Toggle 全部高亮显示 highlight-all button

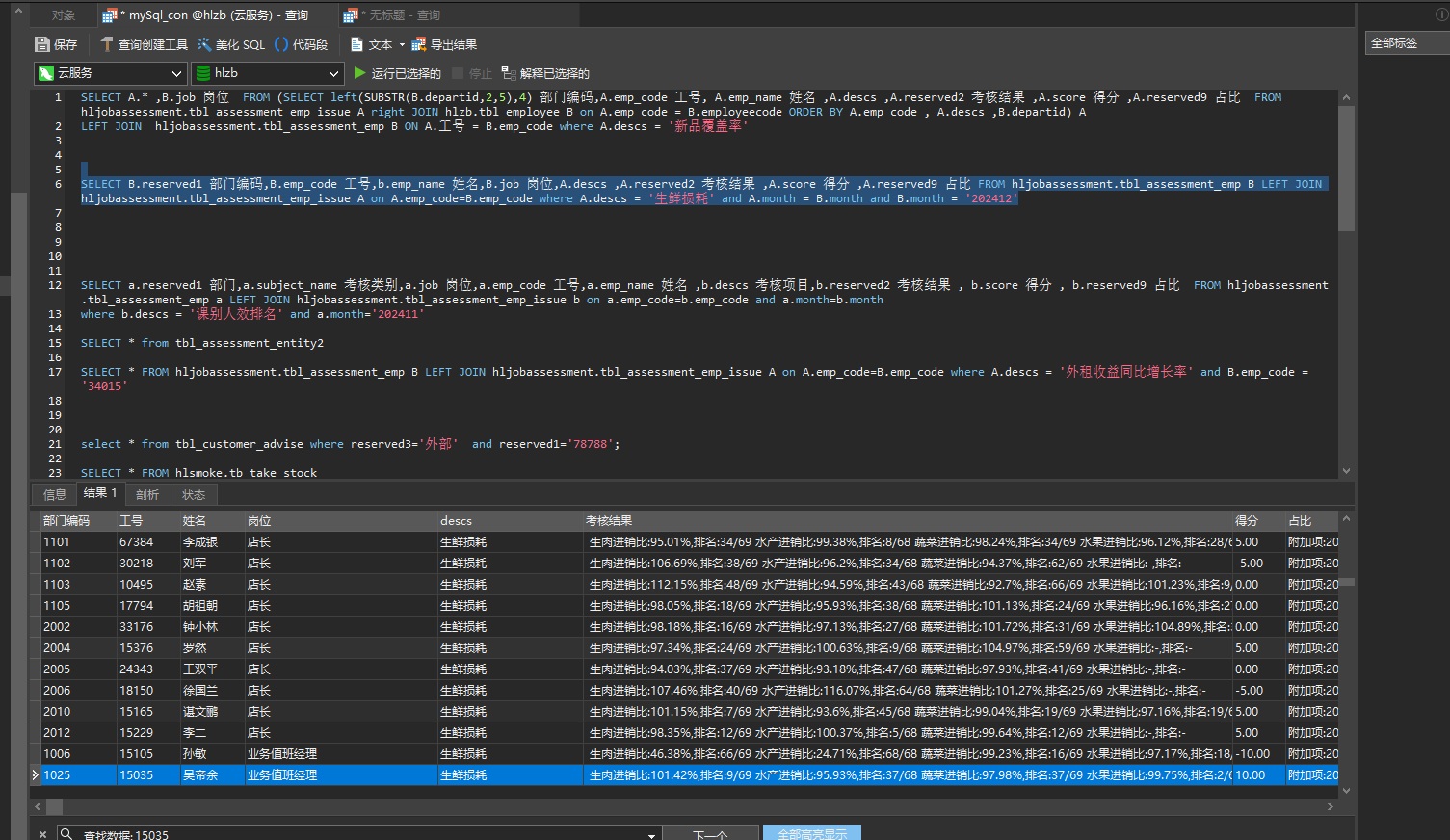click(x=811, y=834)
